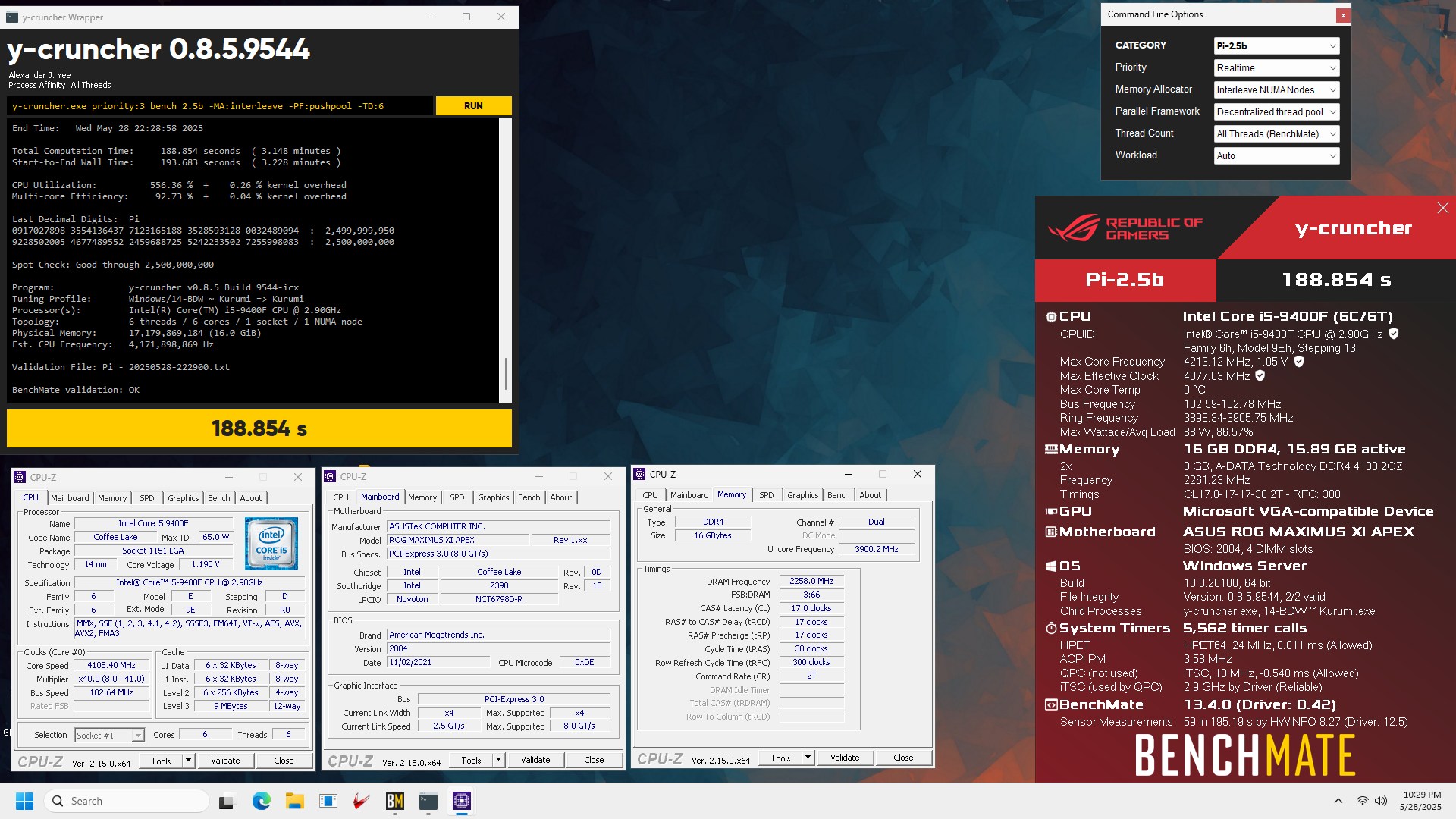Open the Parallel Framework dropdown
Viewport: 1456px width, 819px height.
[x=1276, y=112]
